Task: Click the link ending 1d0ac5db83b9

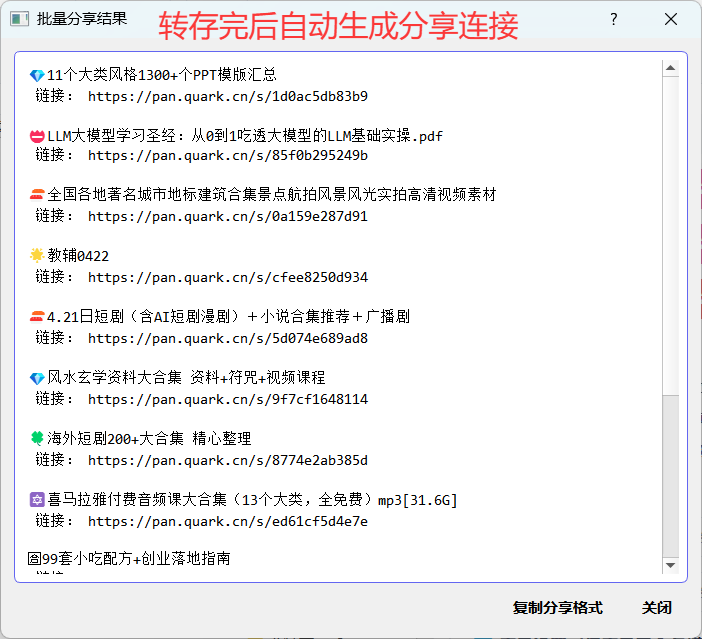Action: coord(228,96)
